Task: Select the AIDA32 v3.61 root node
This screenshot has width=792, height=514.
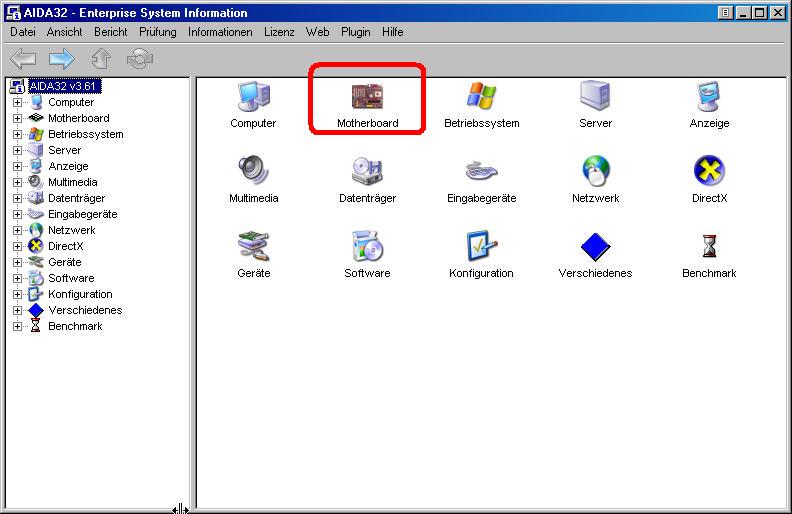Action: (64, 86)
